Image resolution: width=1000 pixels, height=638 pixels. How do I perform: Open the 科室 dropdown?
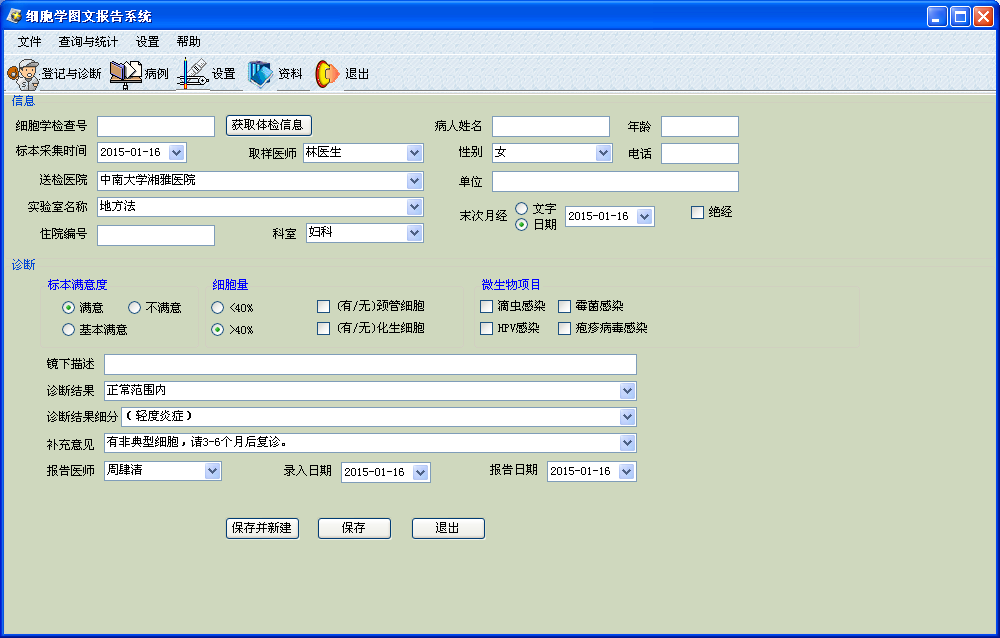tap(415, 233)
